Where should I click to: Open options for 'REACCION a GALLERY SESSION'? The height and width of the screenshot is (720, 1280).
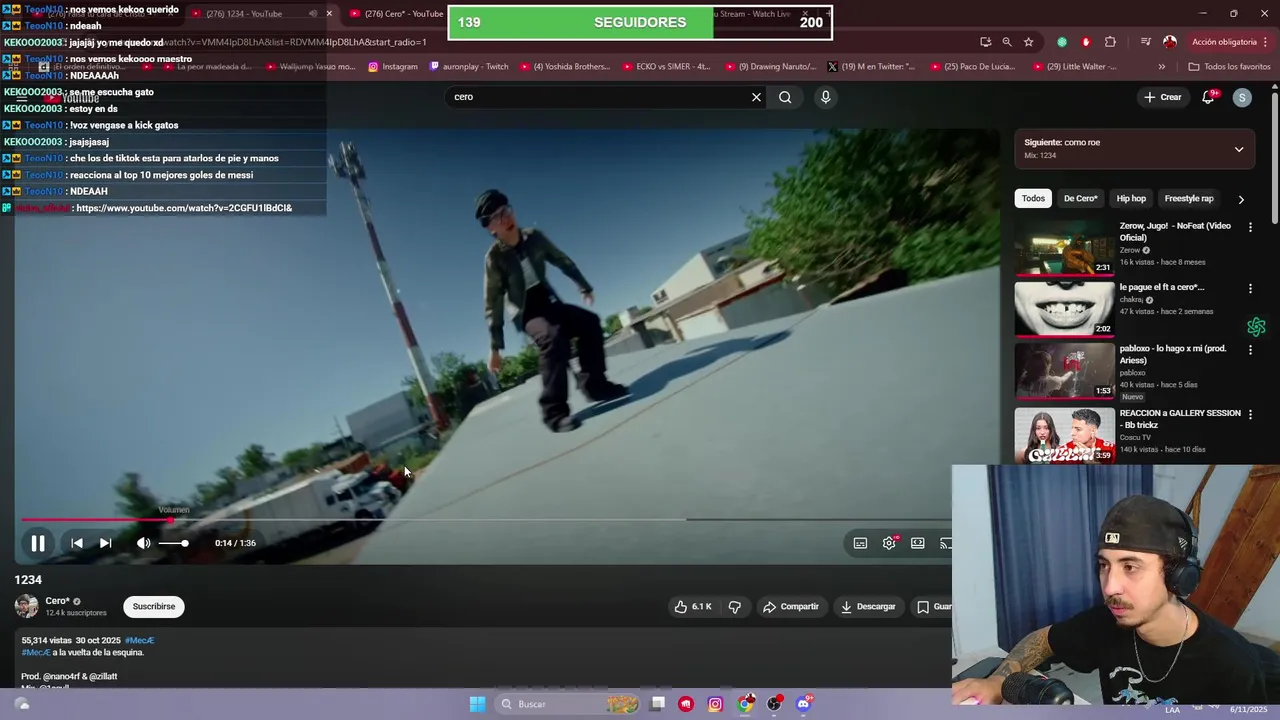(1250, 414)
